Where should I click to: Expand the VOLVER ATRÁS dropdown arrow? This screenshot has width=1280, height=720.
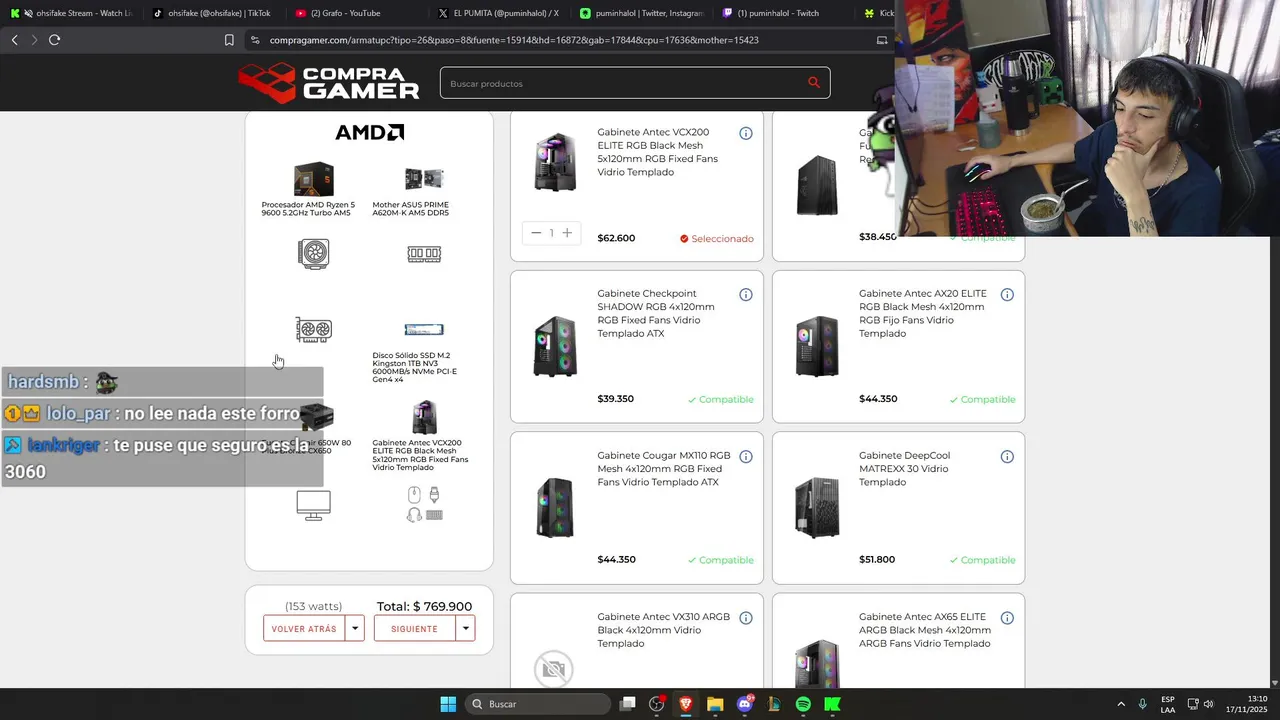click(x=355, y=629)
